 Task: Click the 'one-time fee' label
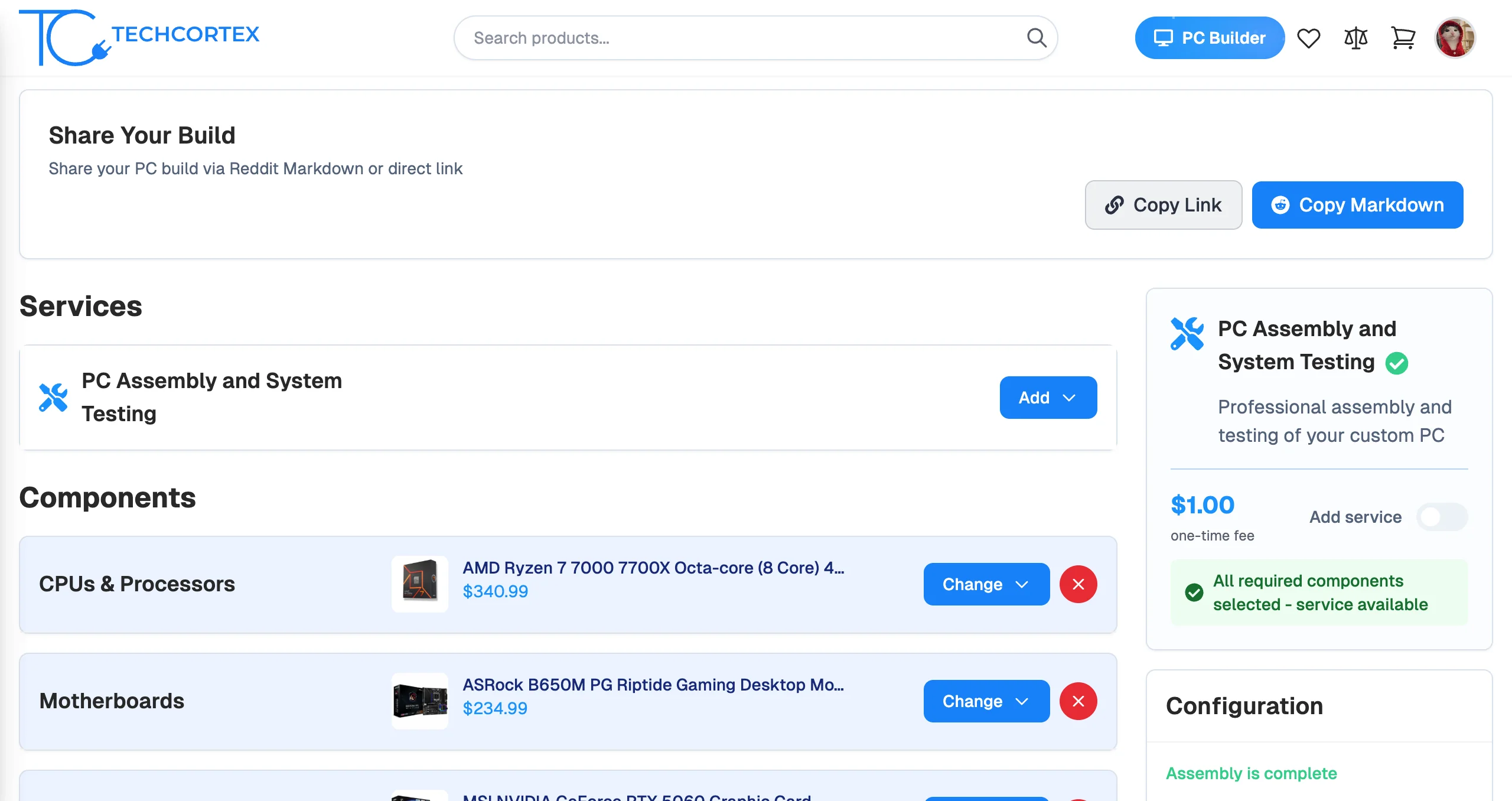click(1212, 536)
